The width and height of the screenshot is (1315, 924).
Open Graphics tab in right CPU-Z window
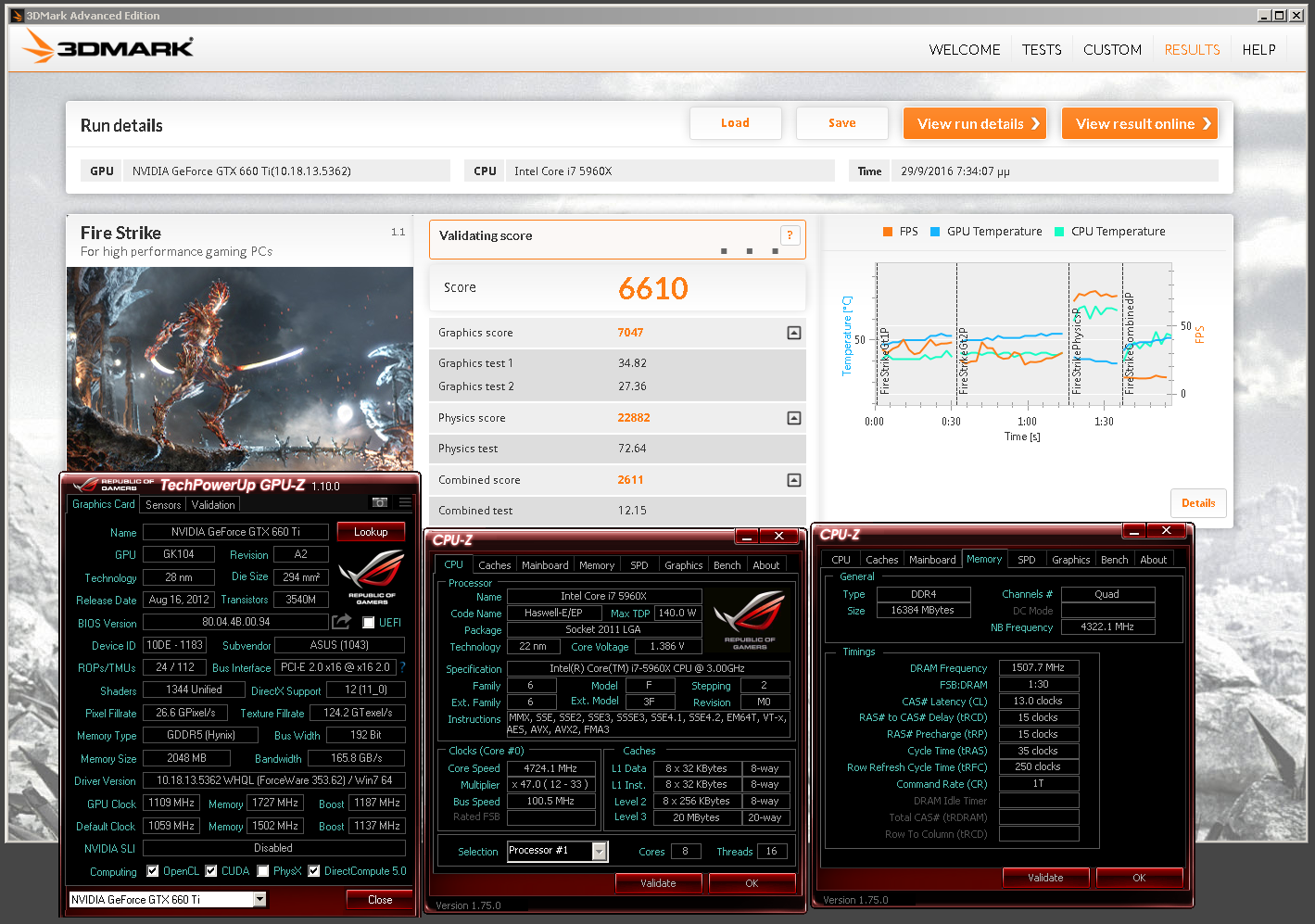[1070, 560]
